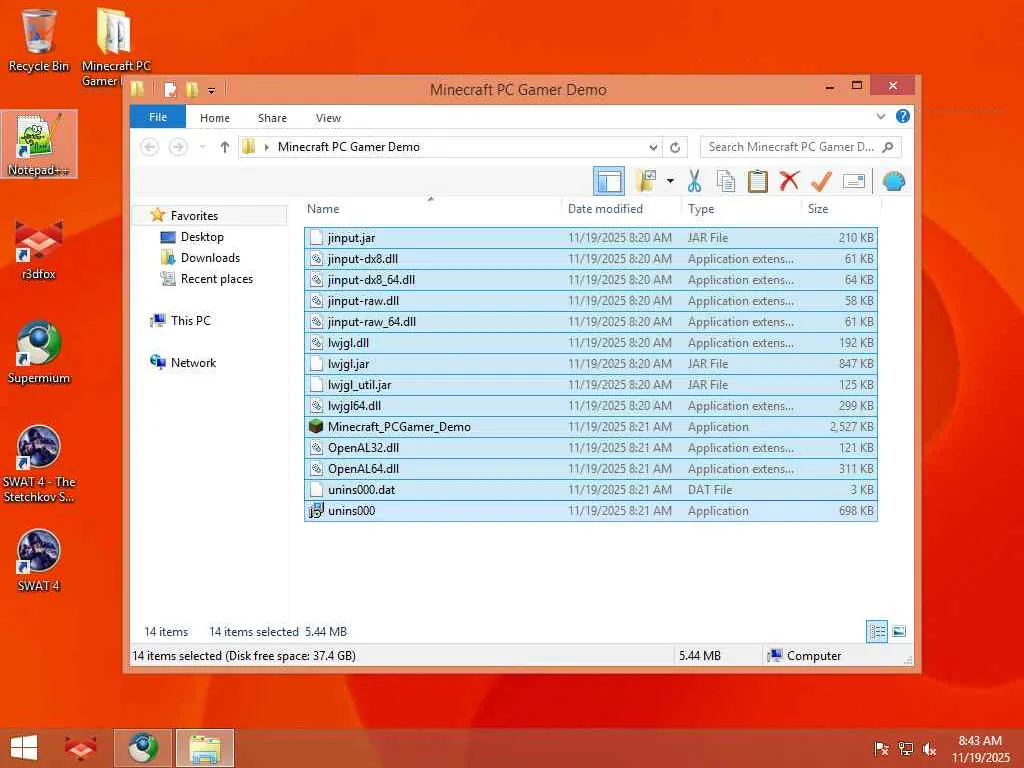Click SWAT 4 - The Stetchkov desktop shortcut
The image size is (1024, 768).
(x=39, y=464)
